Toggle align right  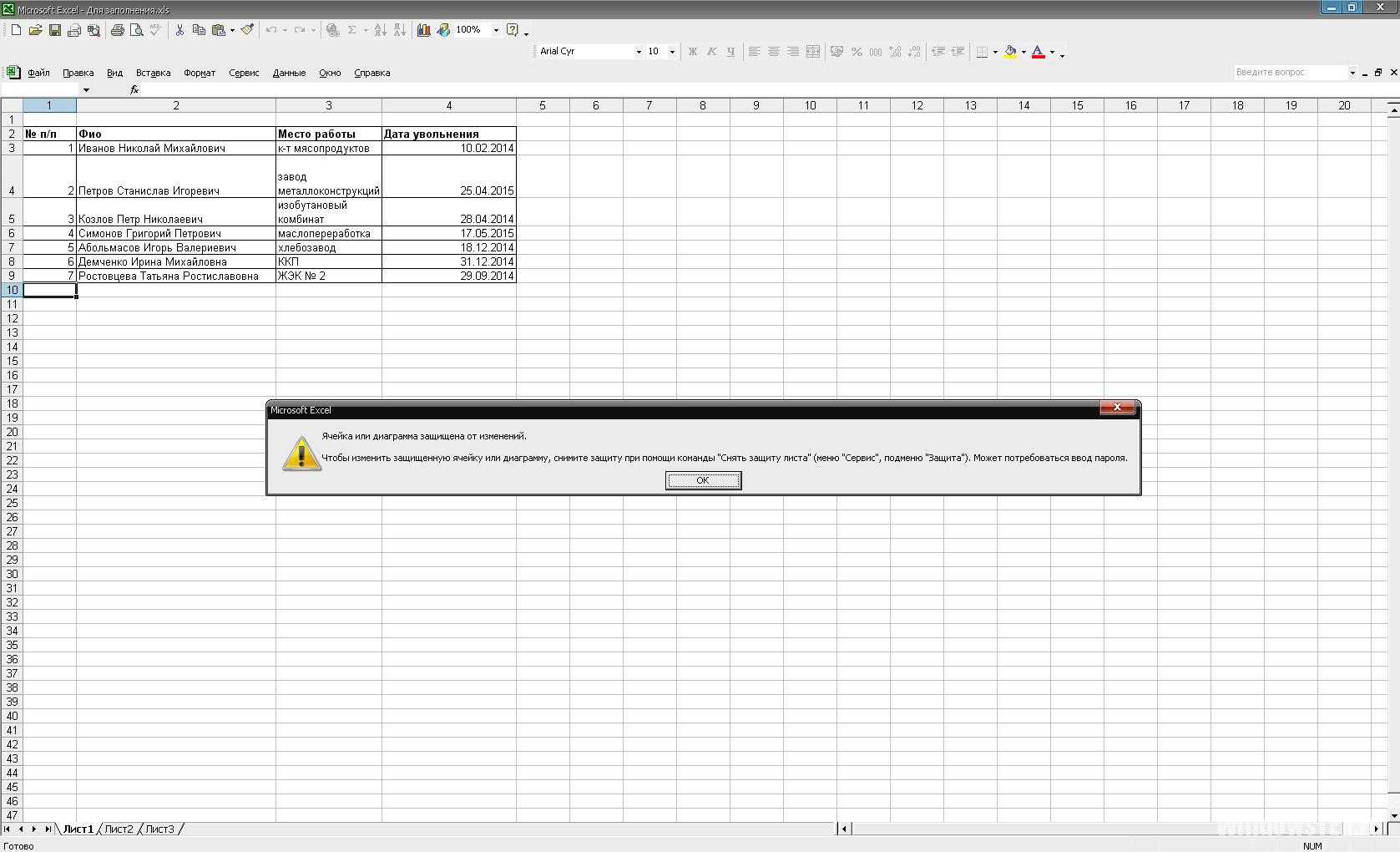pyautogui.click(x=792, y=52)
